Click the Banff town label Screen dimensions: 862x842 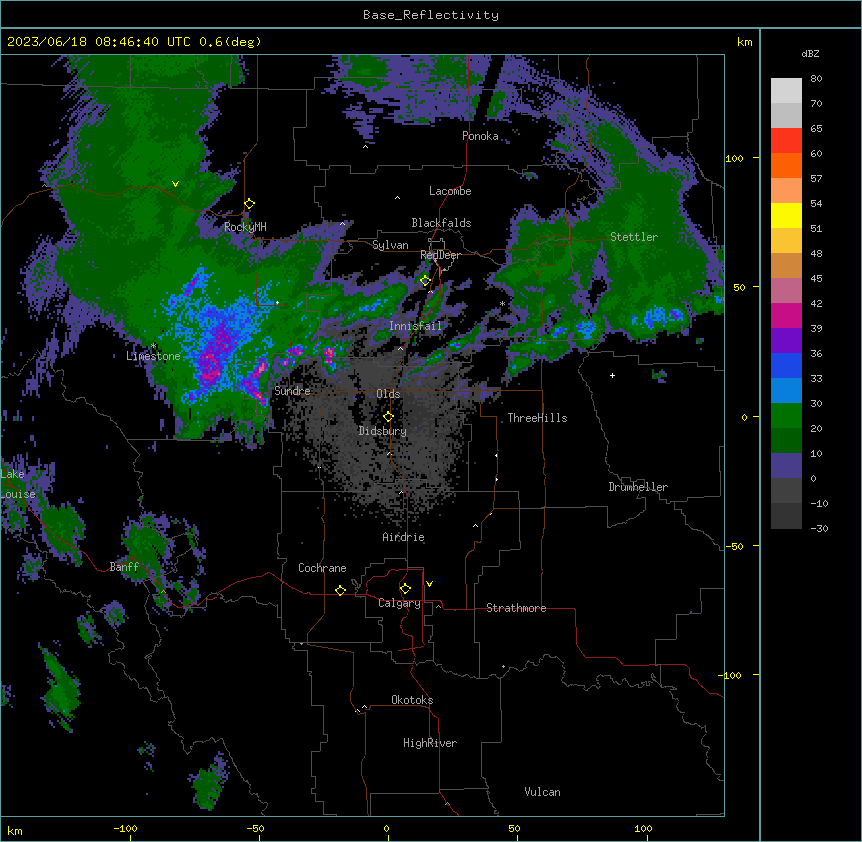tap(124, 567)
